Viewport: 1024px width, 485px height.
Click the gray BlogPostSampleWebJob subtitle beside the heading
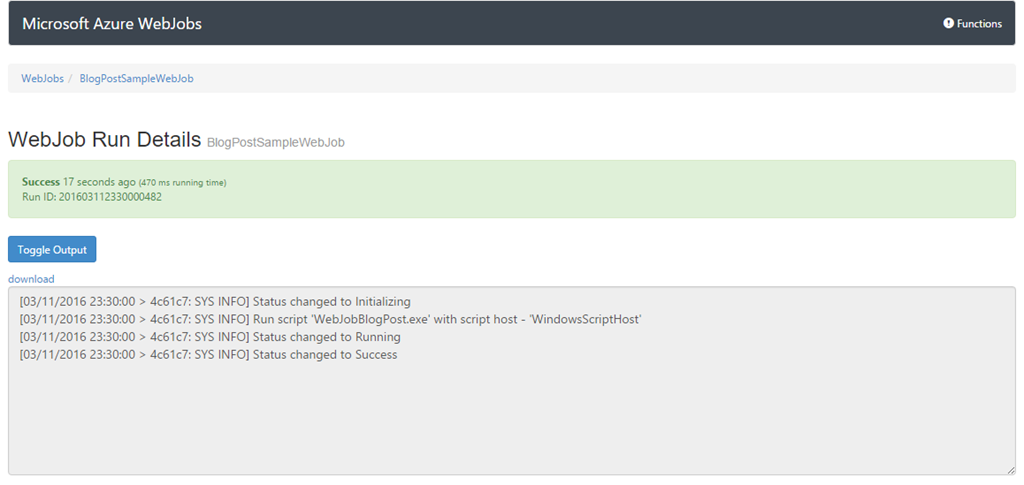276,142
